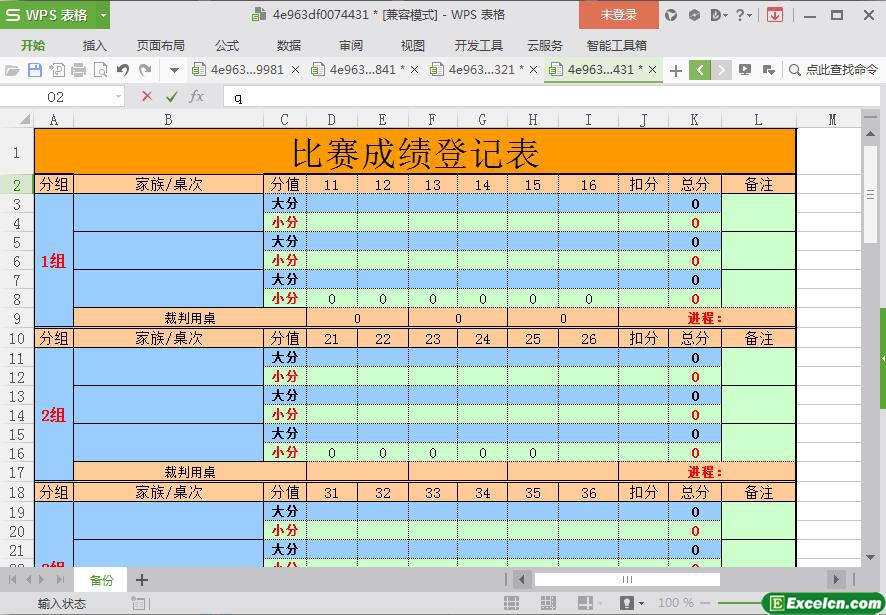Cancel the entry with the red X

point(147,97)
